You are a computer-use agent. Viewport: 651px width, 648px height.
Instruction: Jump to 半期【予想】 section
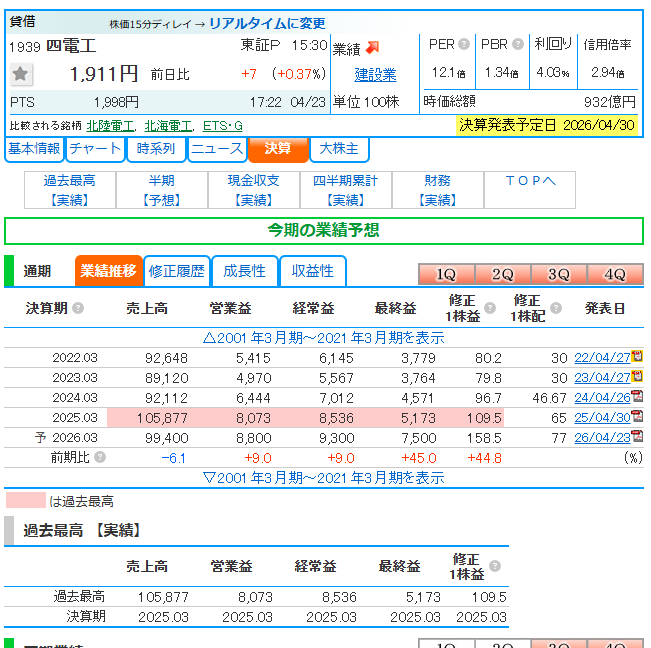(162, 190)
